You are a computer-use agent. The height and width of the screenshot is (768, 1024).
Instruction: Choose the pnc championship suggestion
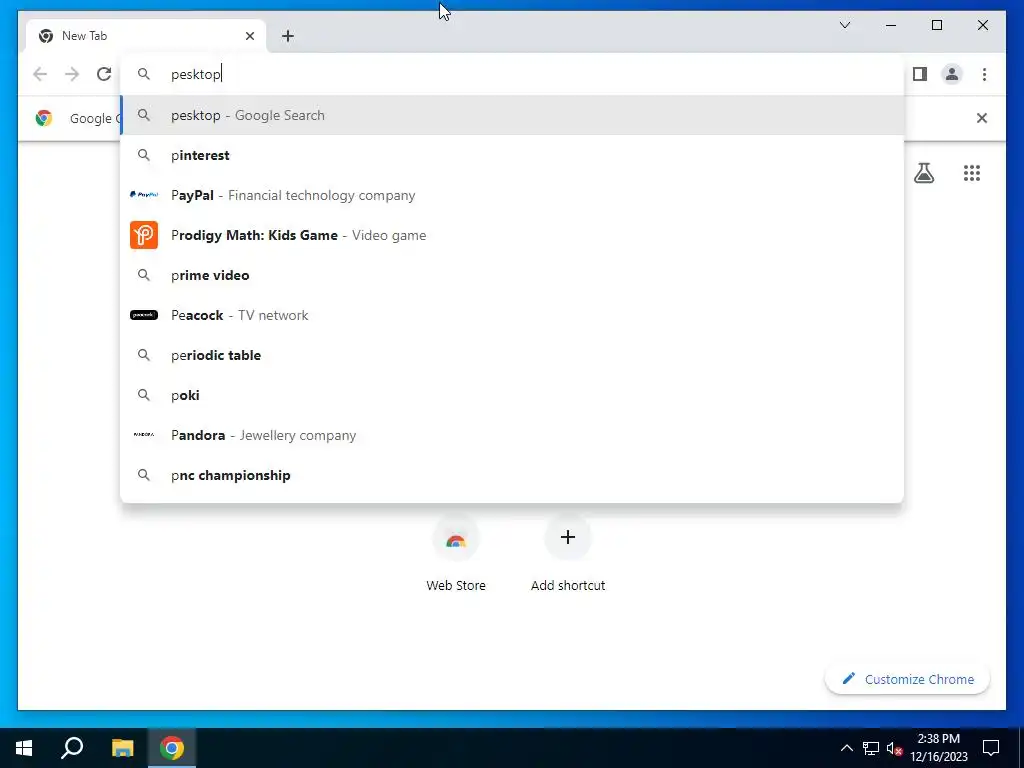(512, 475)
